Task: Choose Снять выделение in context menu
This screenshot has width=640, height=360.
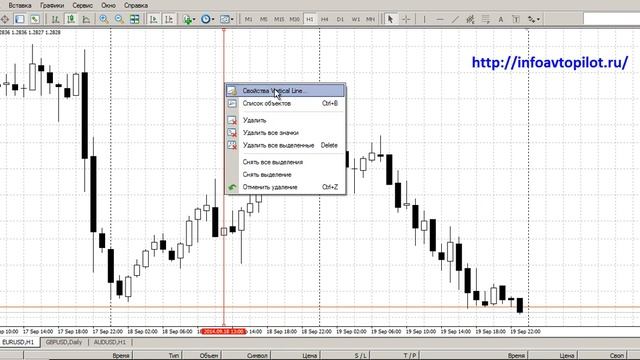Action: pyautogui.click(x=285, y=174)
